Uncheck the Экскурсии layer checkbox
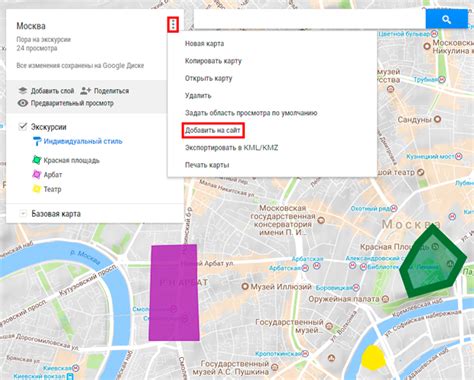Viewport: 474px width, 380px height. point(23,126)
